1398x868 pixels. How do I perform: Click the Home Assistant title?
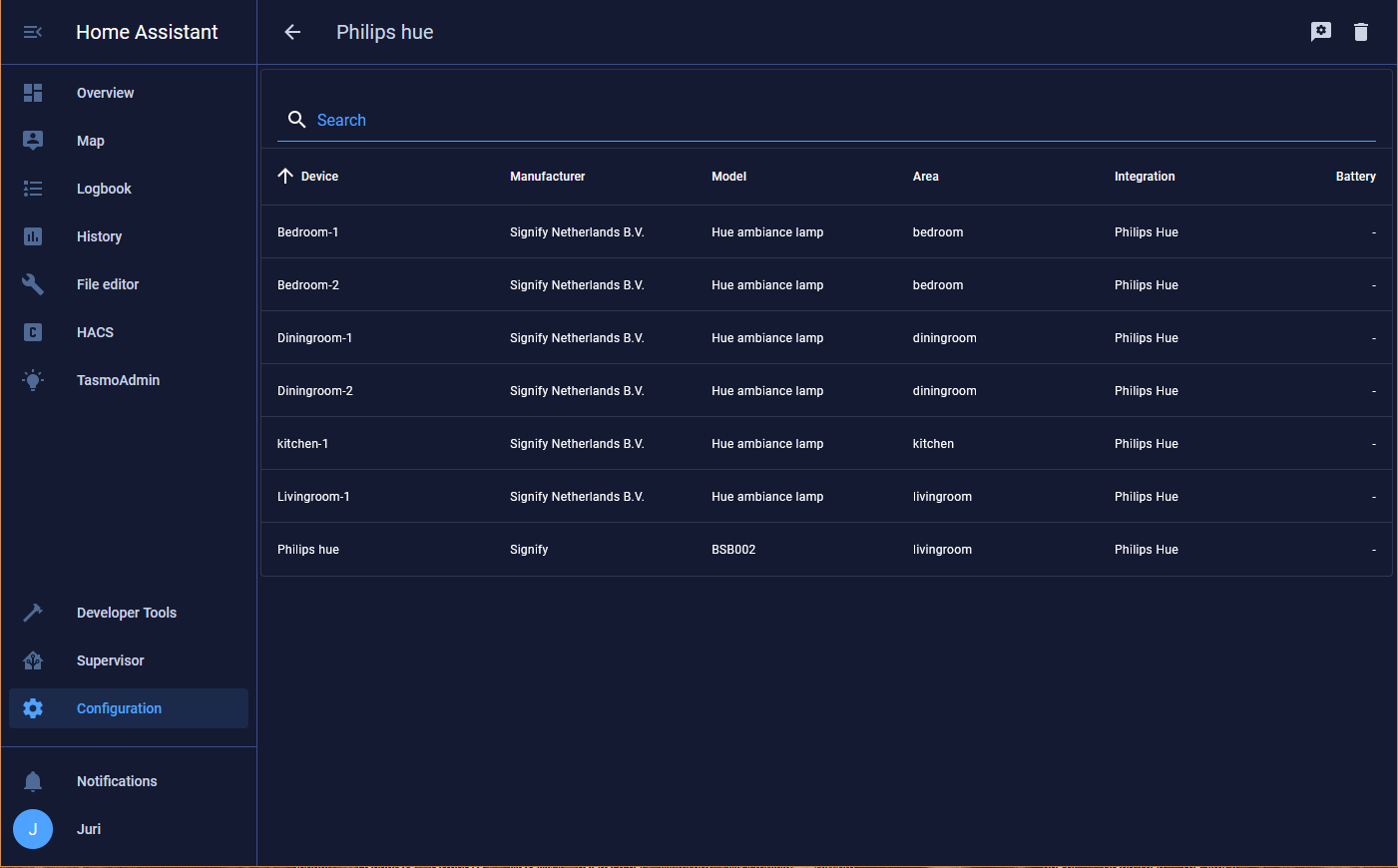click(147, 32)
